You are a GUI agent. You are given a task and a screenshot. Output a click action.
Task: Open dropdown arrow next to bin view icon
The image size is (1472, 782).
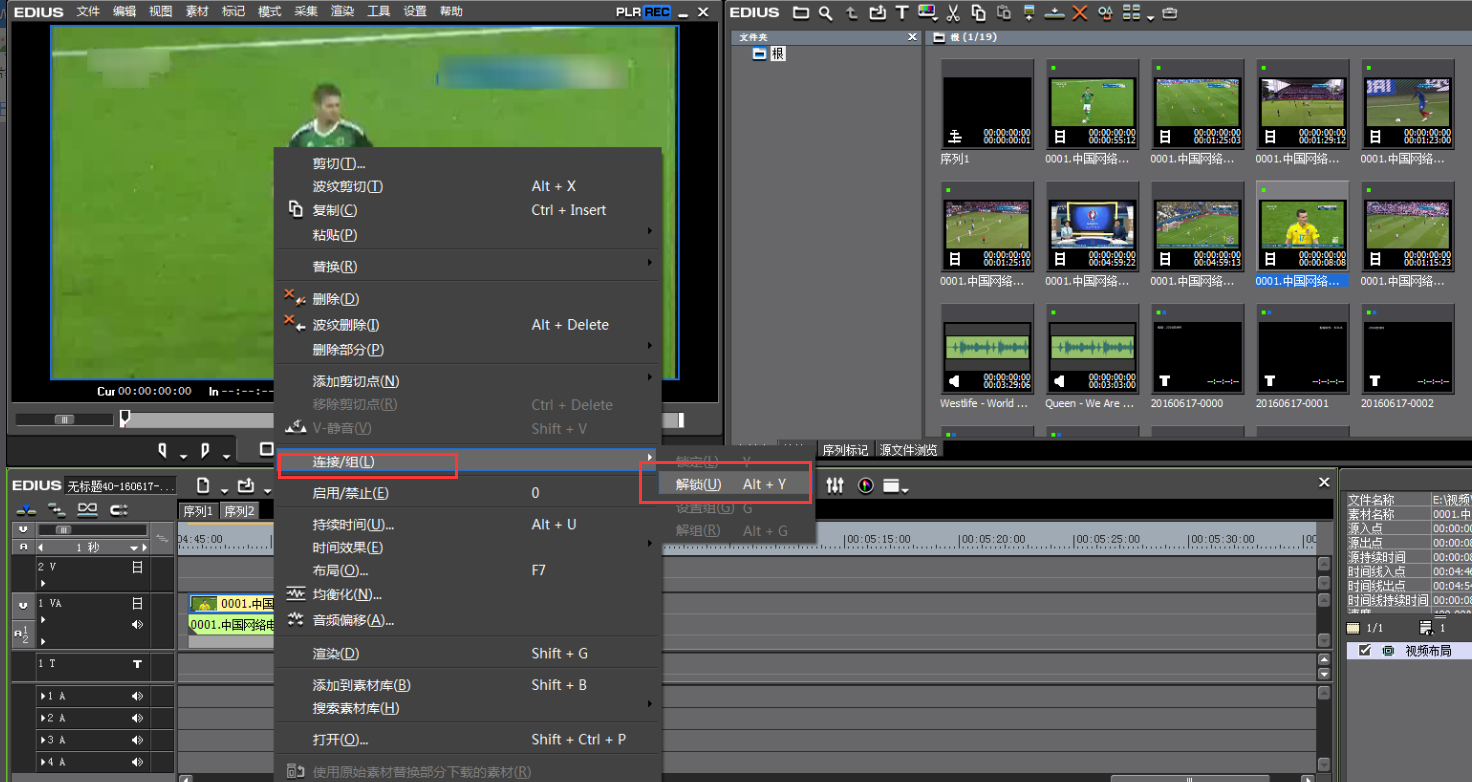[x=1150, y=18]
